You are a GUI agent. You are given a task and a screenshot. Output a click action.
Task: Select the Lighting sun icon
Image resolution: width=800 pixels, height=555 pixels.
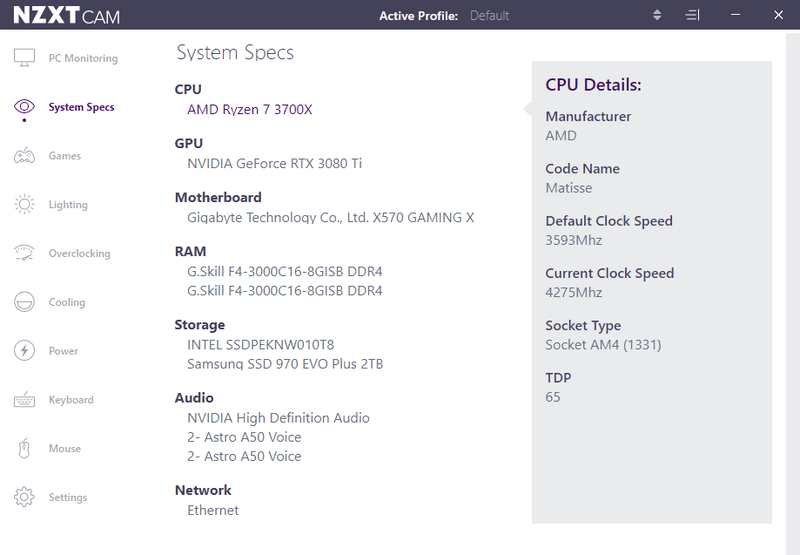(25, 205)
